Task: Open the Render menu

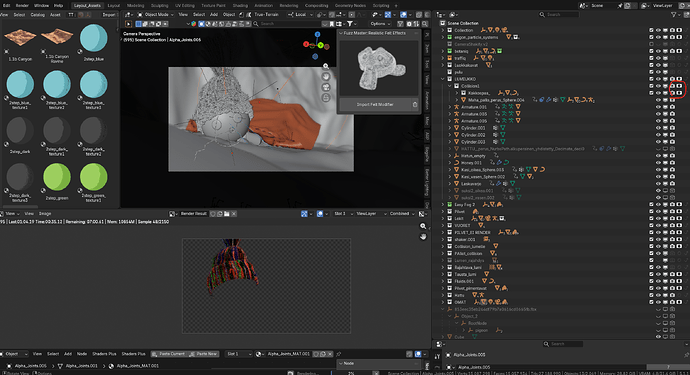Action: (x=22, y=6)
